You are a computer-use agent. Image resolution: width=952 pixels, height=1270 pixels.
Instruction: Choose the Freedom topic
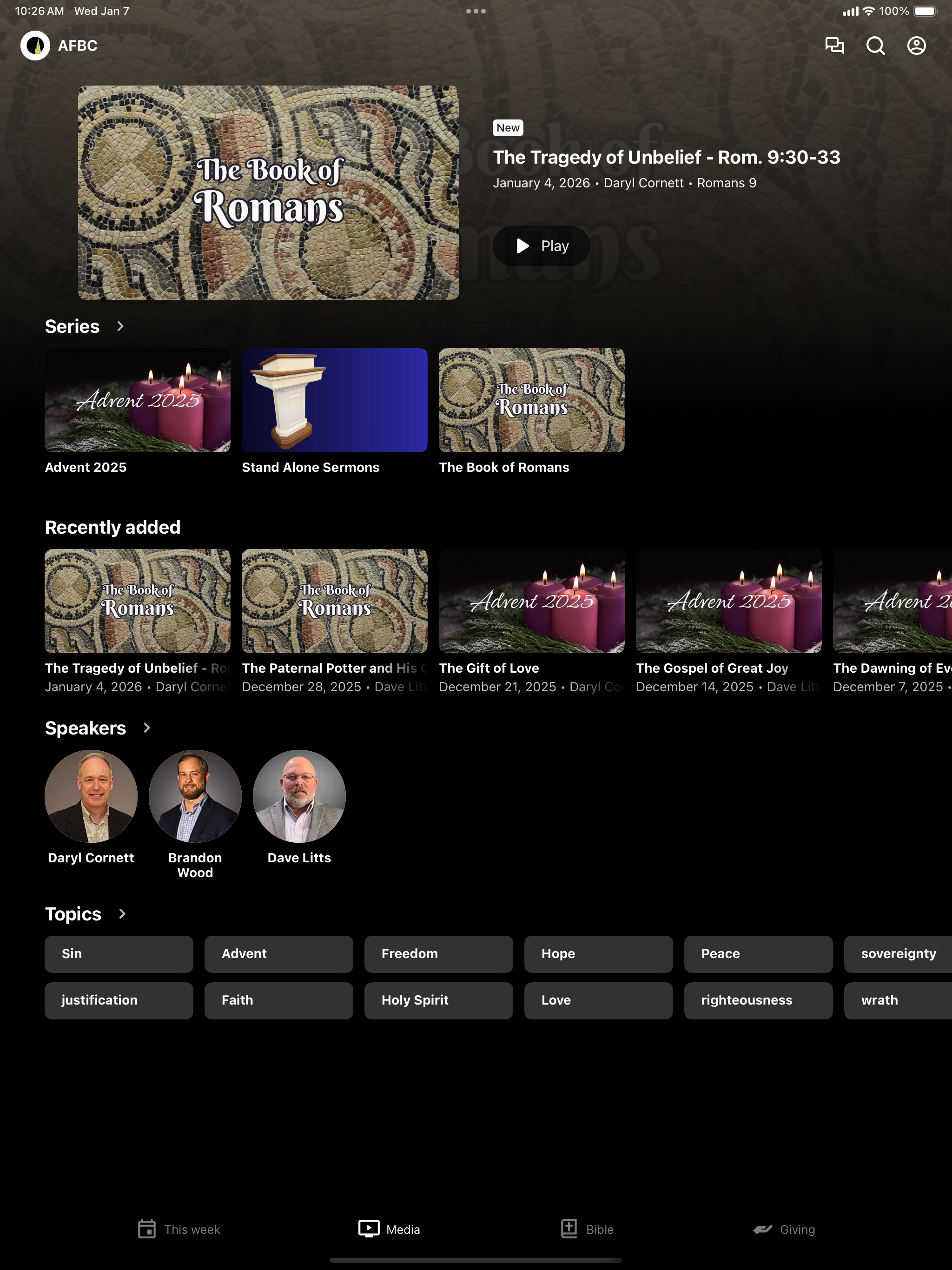tap(439, 954)
